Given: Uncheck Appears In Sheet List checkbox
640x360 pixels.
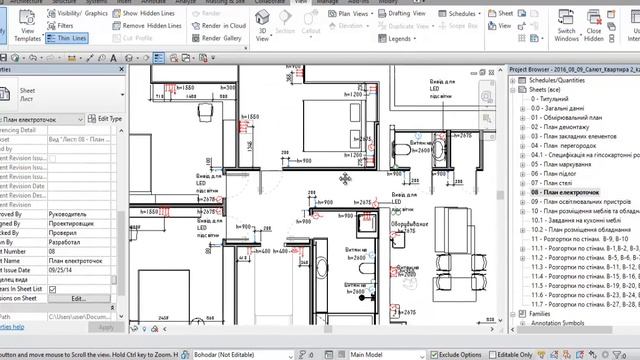Looking at the screenshot, I should pos(52,289).
